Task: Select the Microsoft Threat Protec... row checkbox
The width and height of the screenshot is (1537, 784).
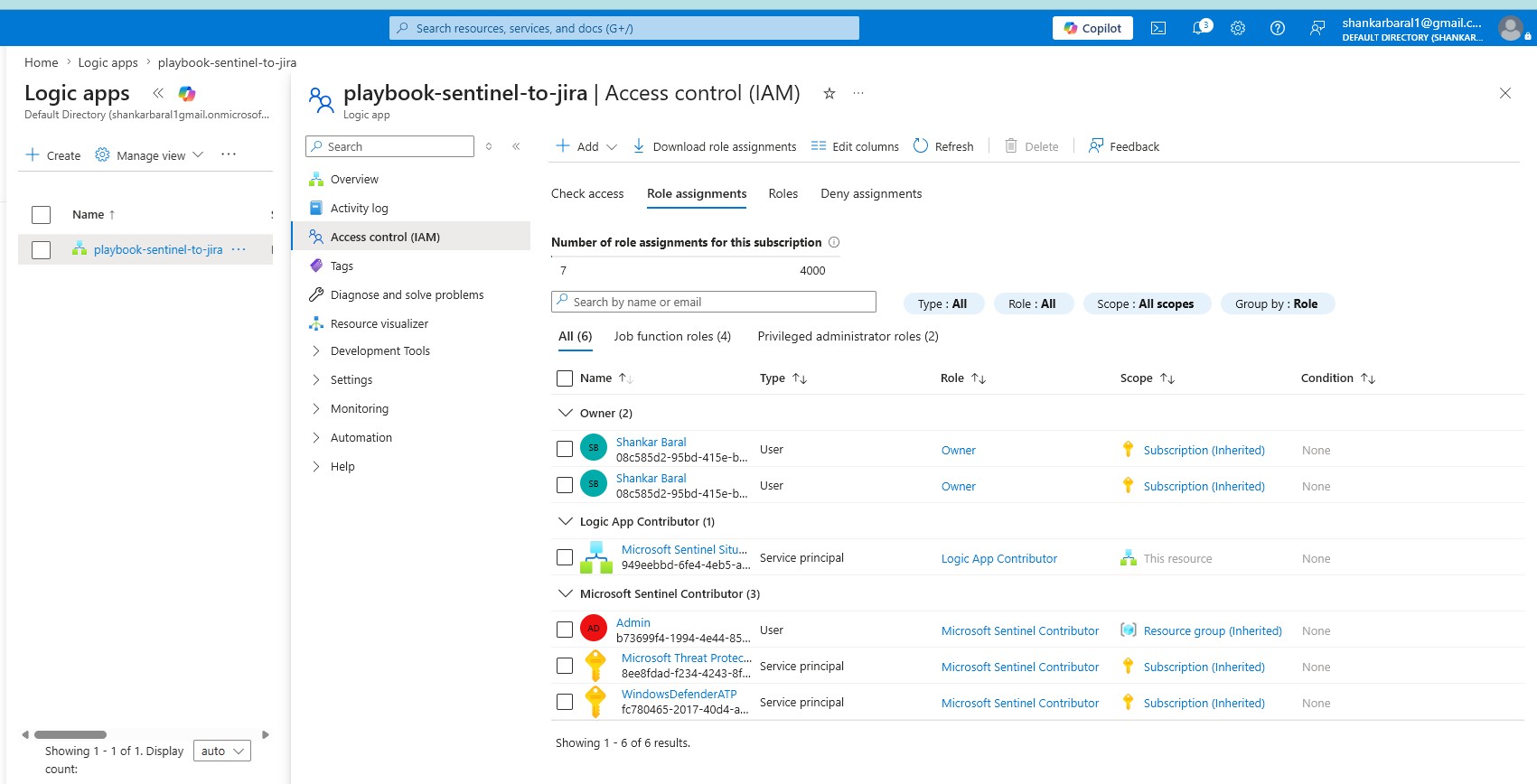Action: 565,666
